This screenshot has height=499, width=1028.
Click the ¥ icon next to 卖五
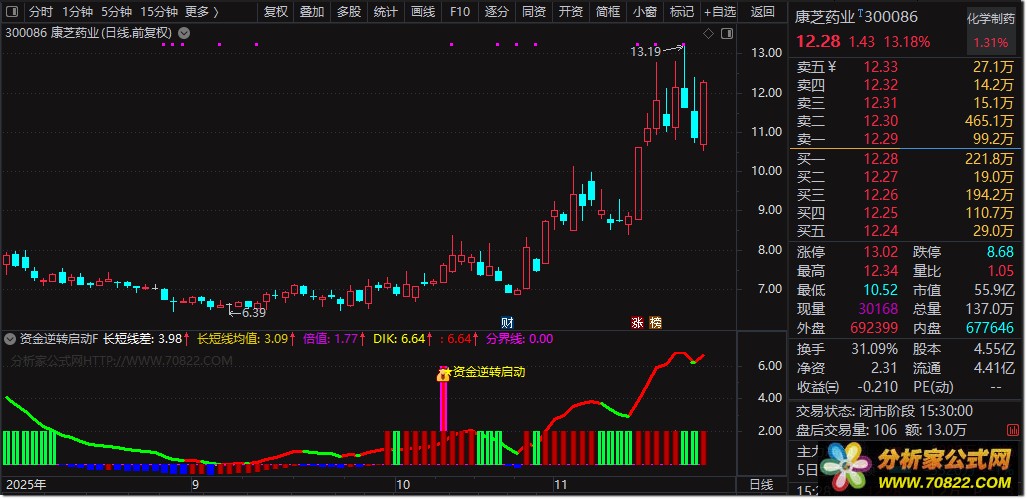point(833,66)
